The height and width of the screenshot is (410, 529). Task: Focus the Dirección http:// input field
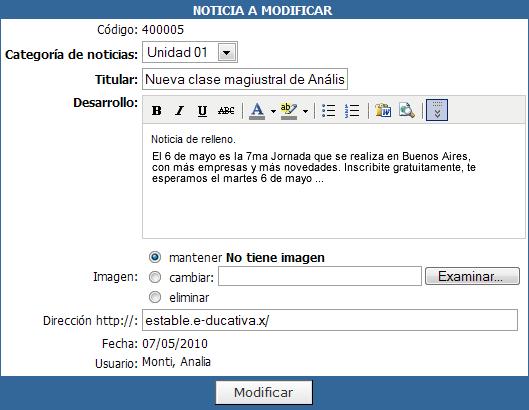click(330, 320)
